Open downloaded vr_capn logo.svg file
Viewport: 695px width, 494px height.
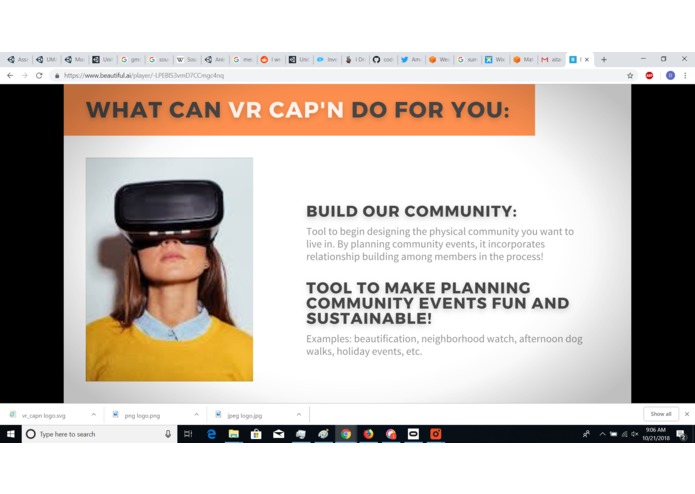click(43, 415)
